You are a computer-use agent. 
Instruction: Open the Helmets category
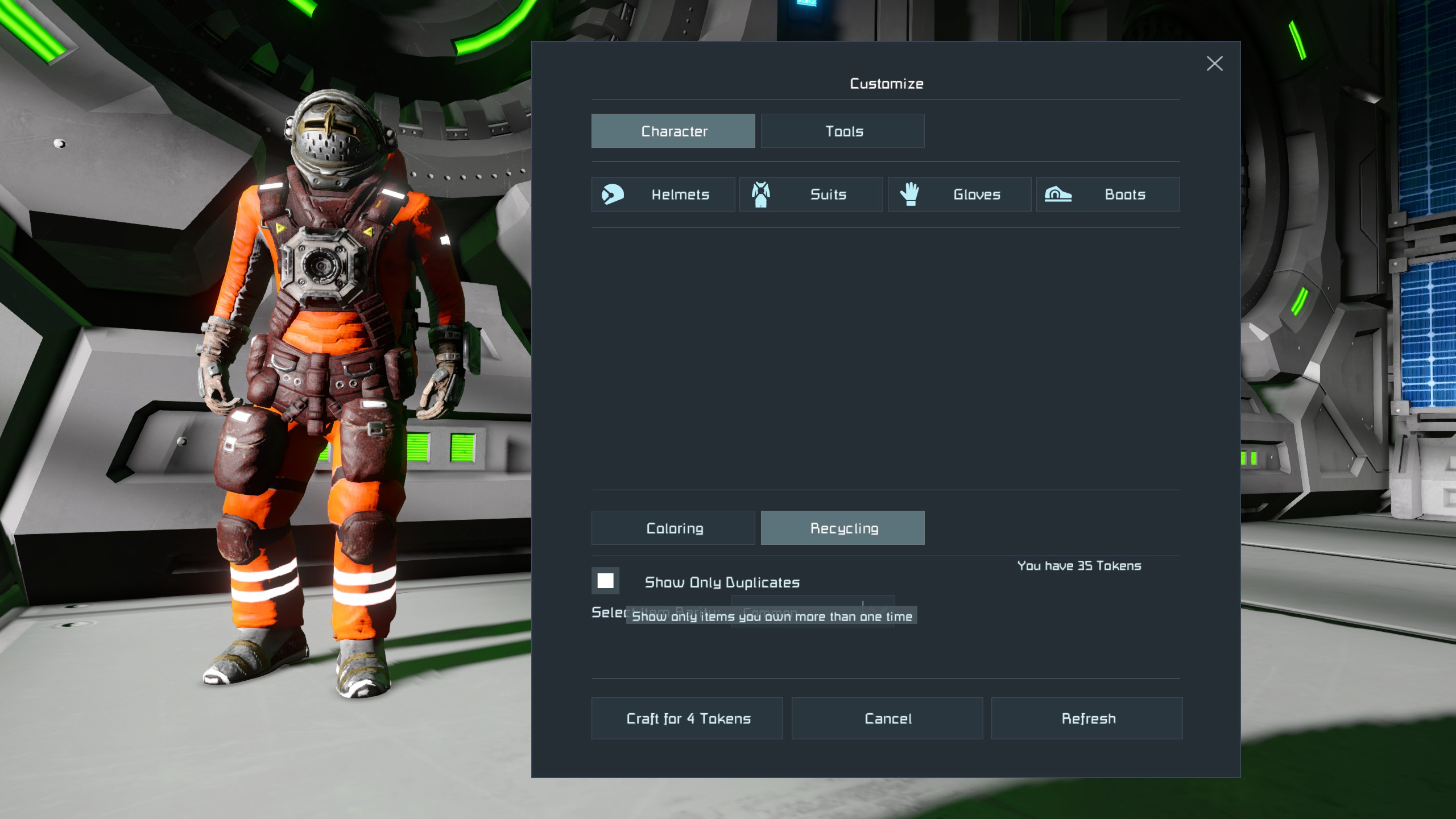[x=680, y=195]
